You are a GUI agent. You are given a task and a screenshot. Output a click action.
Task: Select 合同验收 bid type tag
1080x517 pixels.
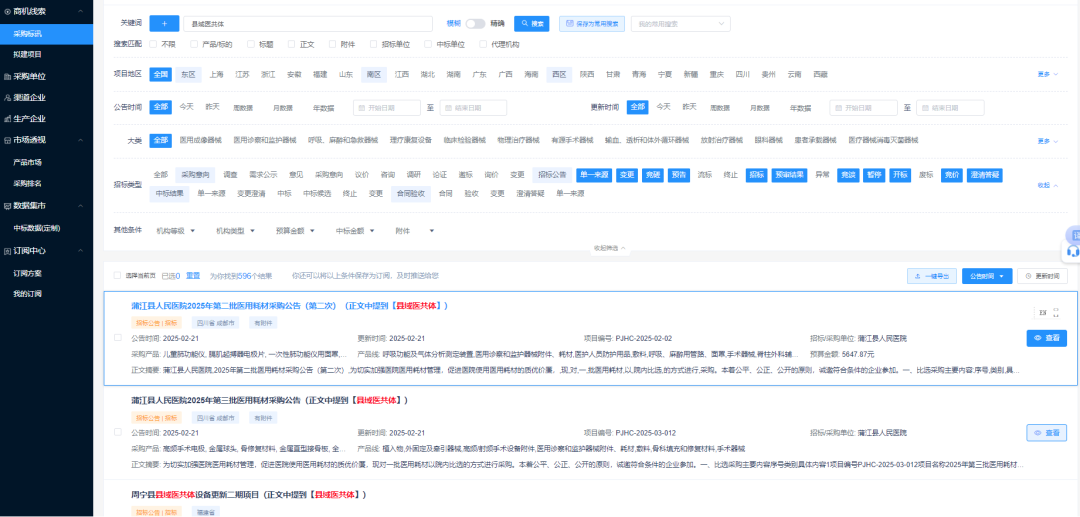click(x=411, y=193)
